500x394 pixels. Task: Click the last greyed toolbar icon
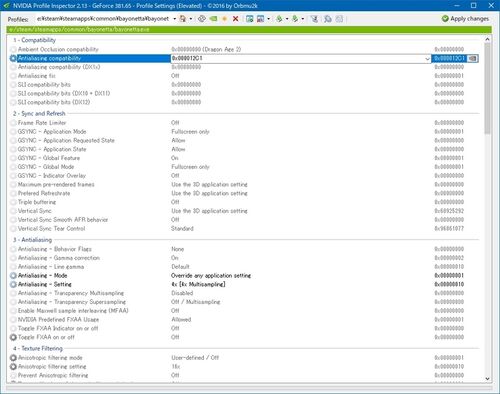[339, 19]
